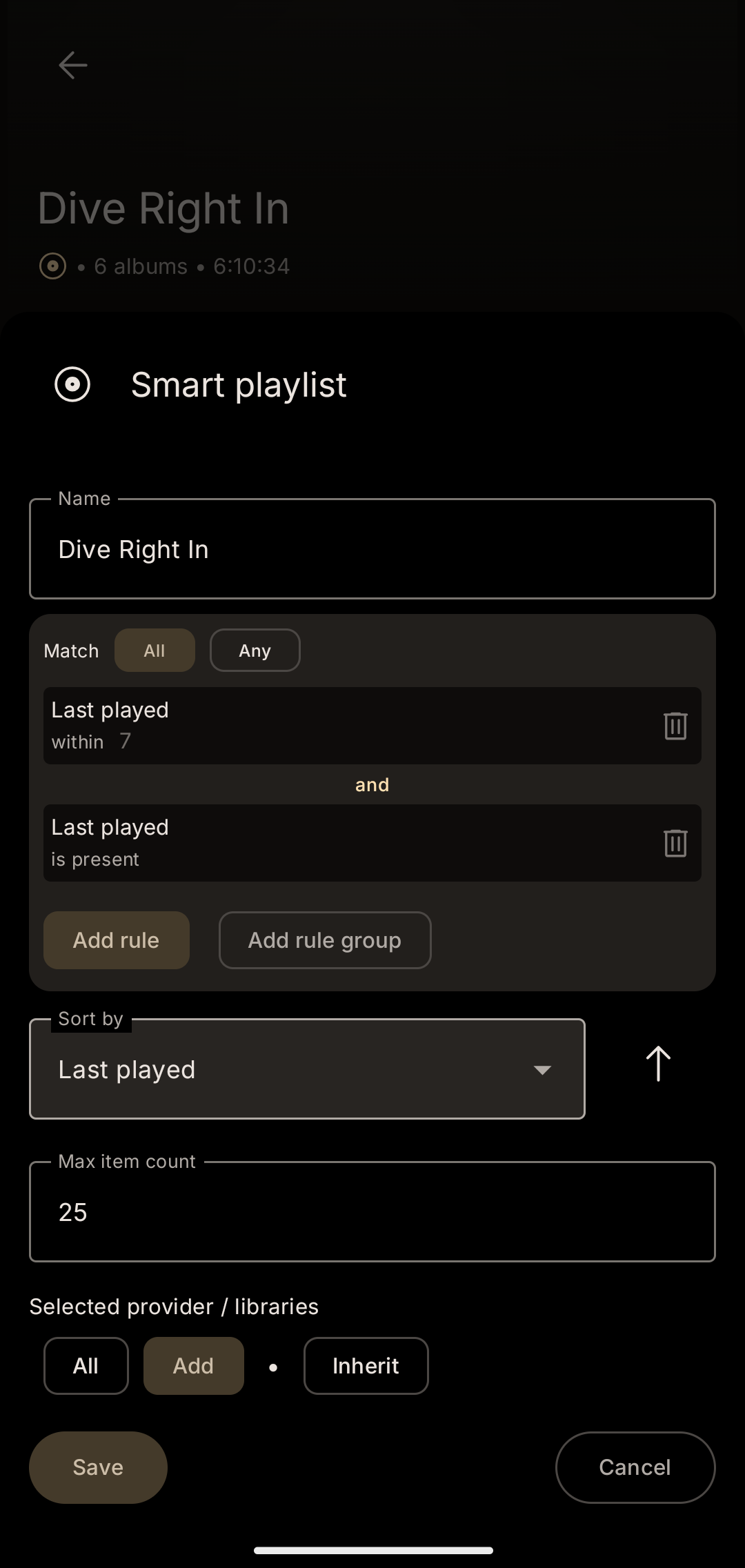Image resolution: width=745 pixels, height=1568 pixels.
Task: Save the smart playlist
Action: pyautogui.click(x=98, y=1467)
